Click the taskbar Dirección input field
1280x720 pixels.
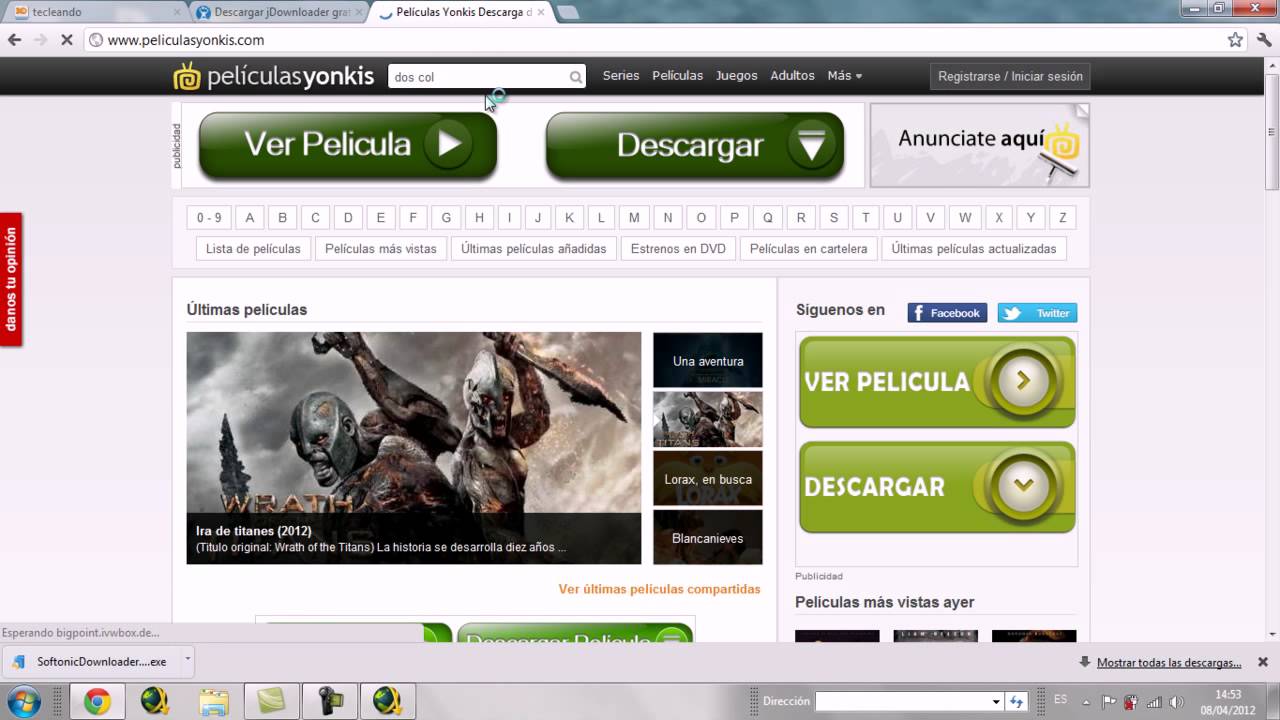tap(901, 701)
